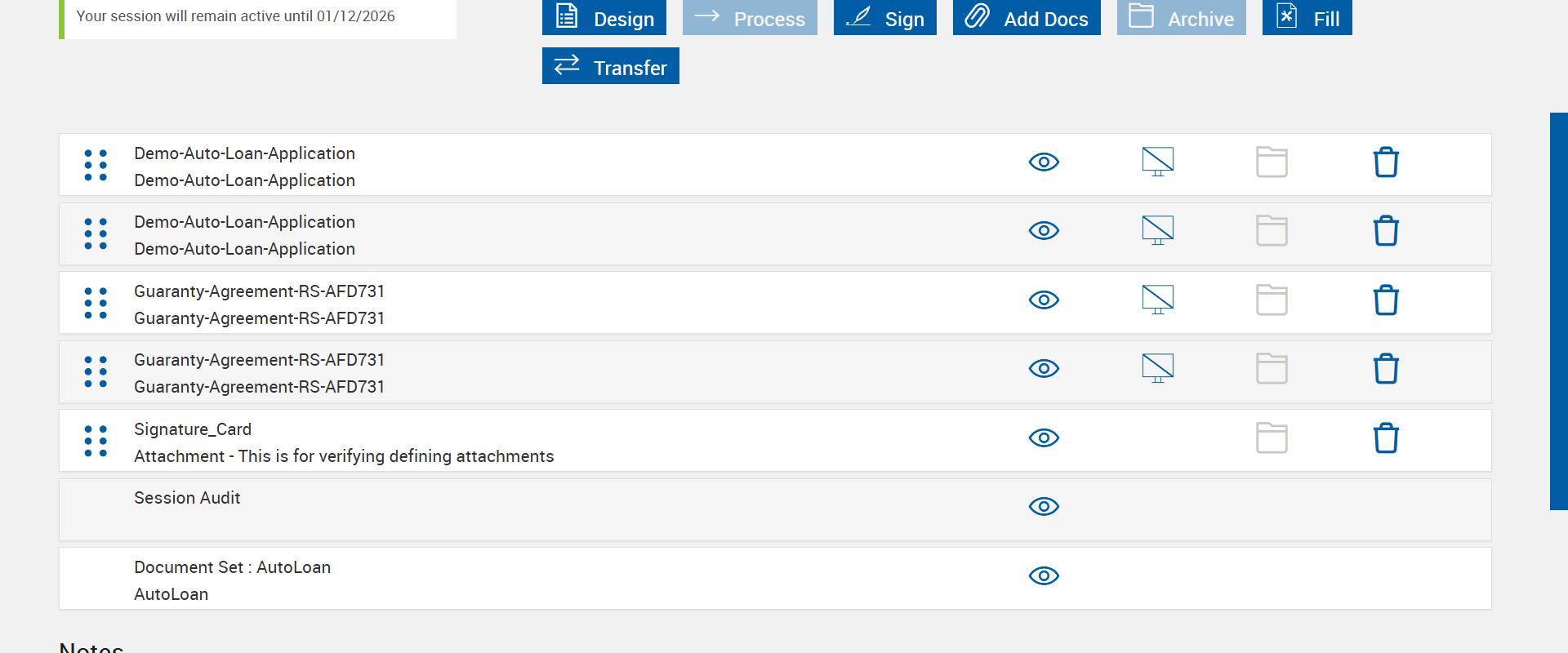The height and width of the screenshot is (653, 1568).
Task: View the Document Set AutoLoan eye icon
Action: pyautogui.click(x=1044, y=576)
